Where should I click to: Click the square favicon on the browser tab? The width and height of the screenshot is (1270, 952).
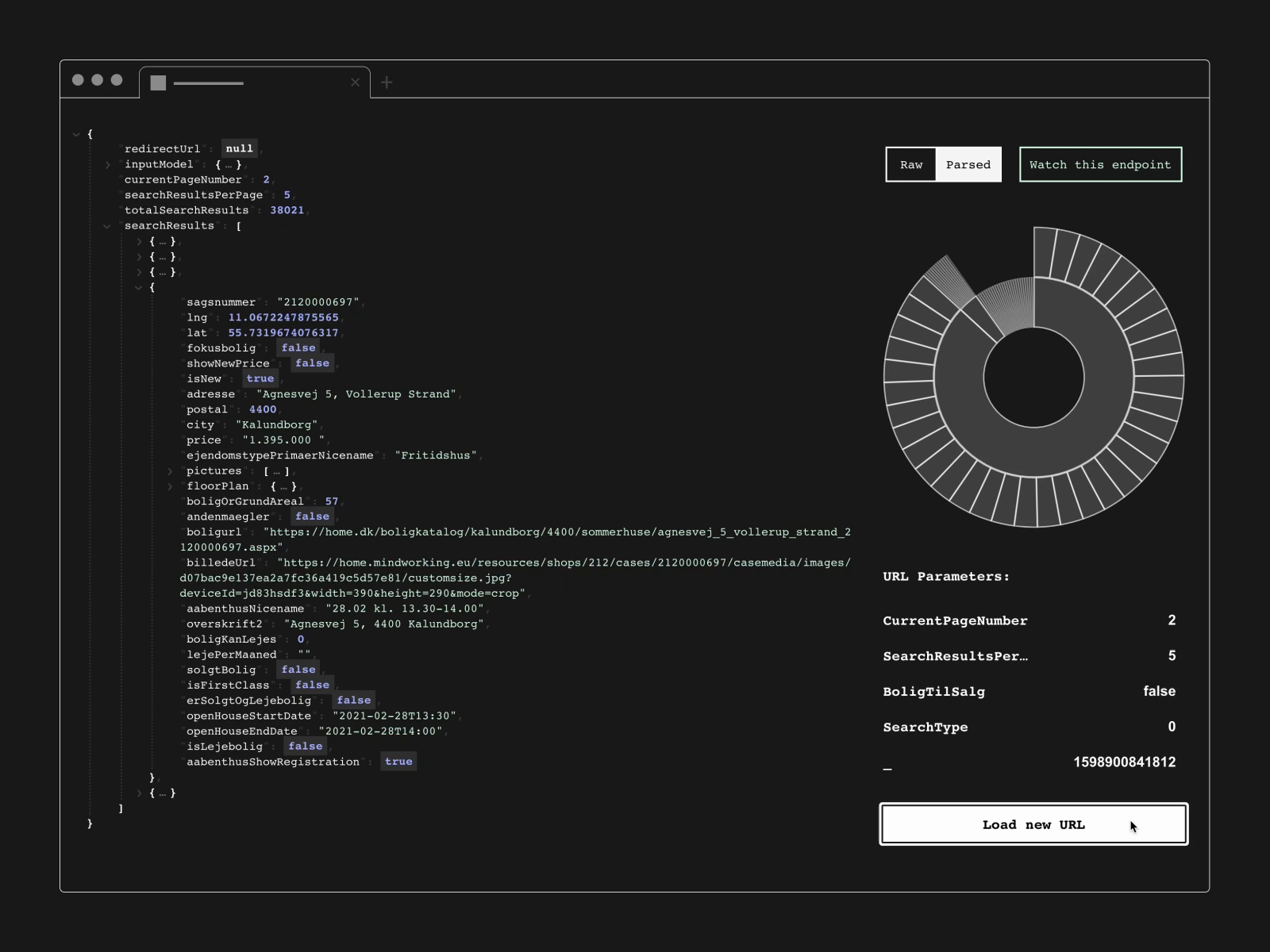[159, 82]
